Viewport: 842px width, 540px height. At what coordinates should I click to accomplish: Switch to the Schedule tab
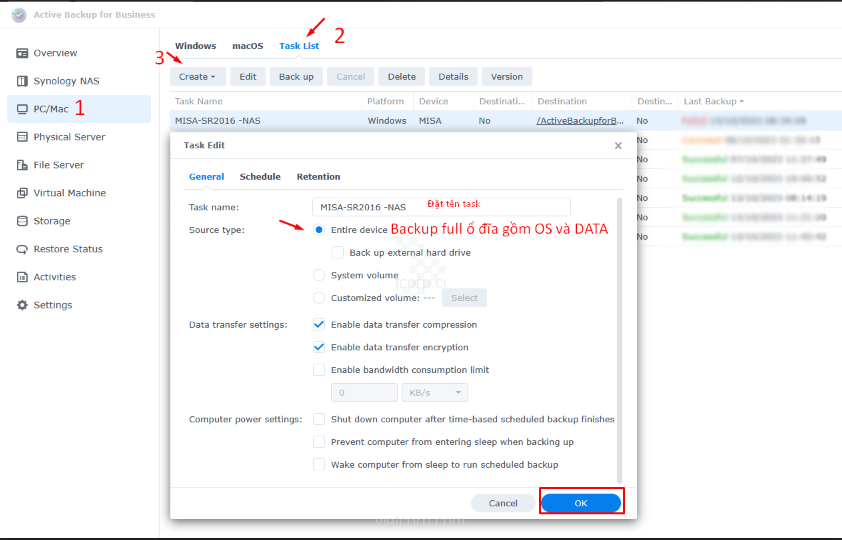(x=260, y=177)
